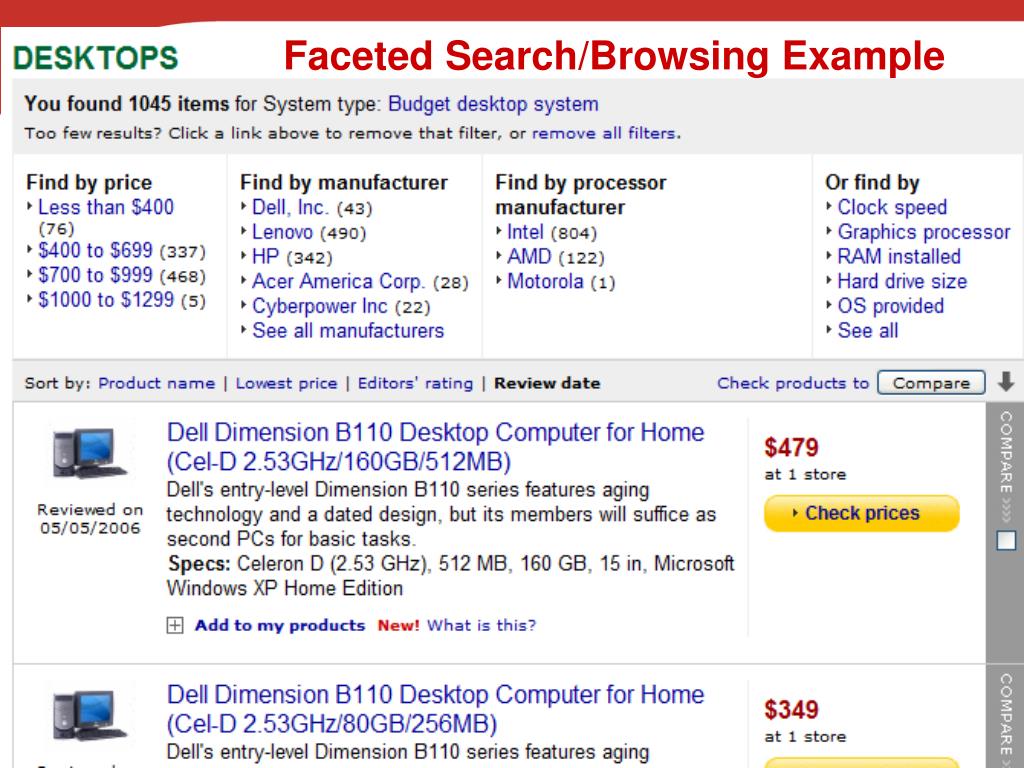Open the Clock speed facet
This screenshot has height=768, width=1024.
tap(892, 208)
